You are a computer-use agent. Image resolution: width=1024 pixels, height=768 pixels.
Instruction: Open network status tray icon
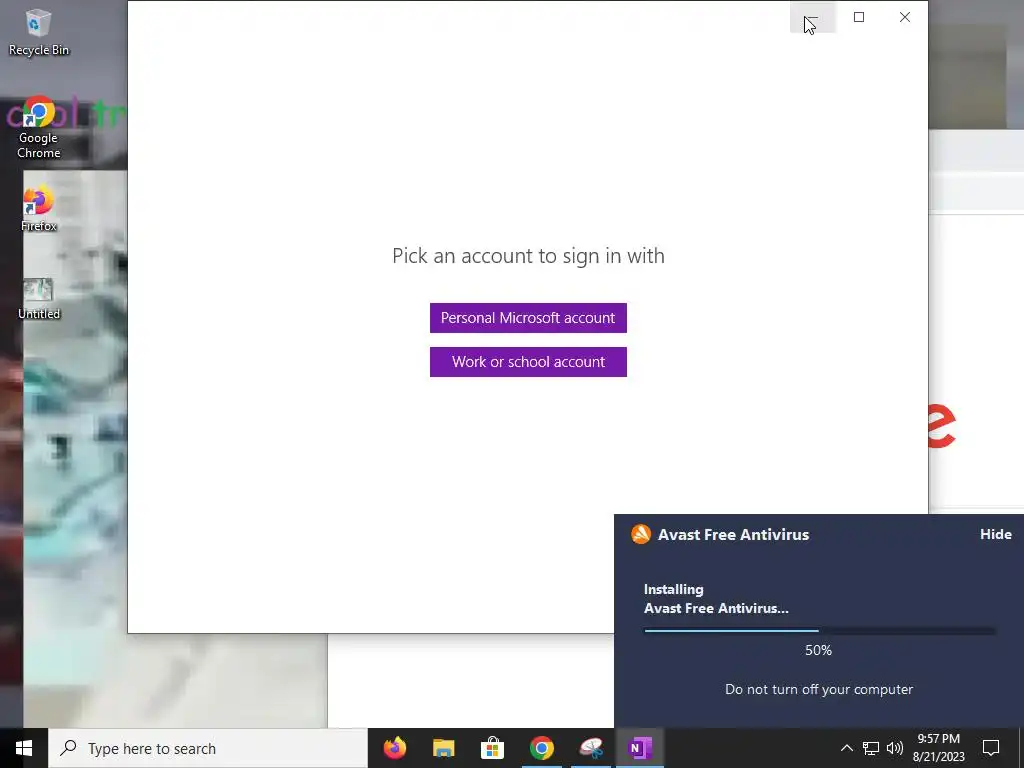coord(871,748)
